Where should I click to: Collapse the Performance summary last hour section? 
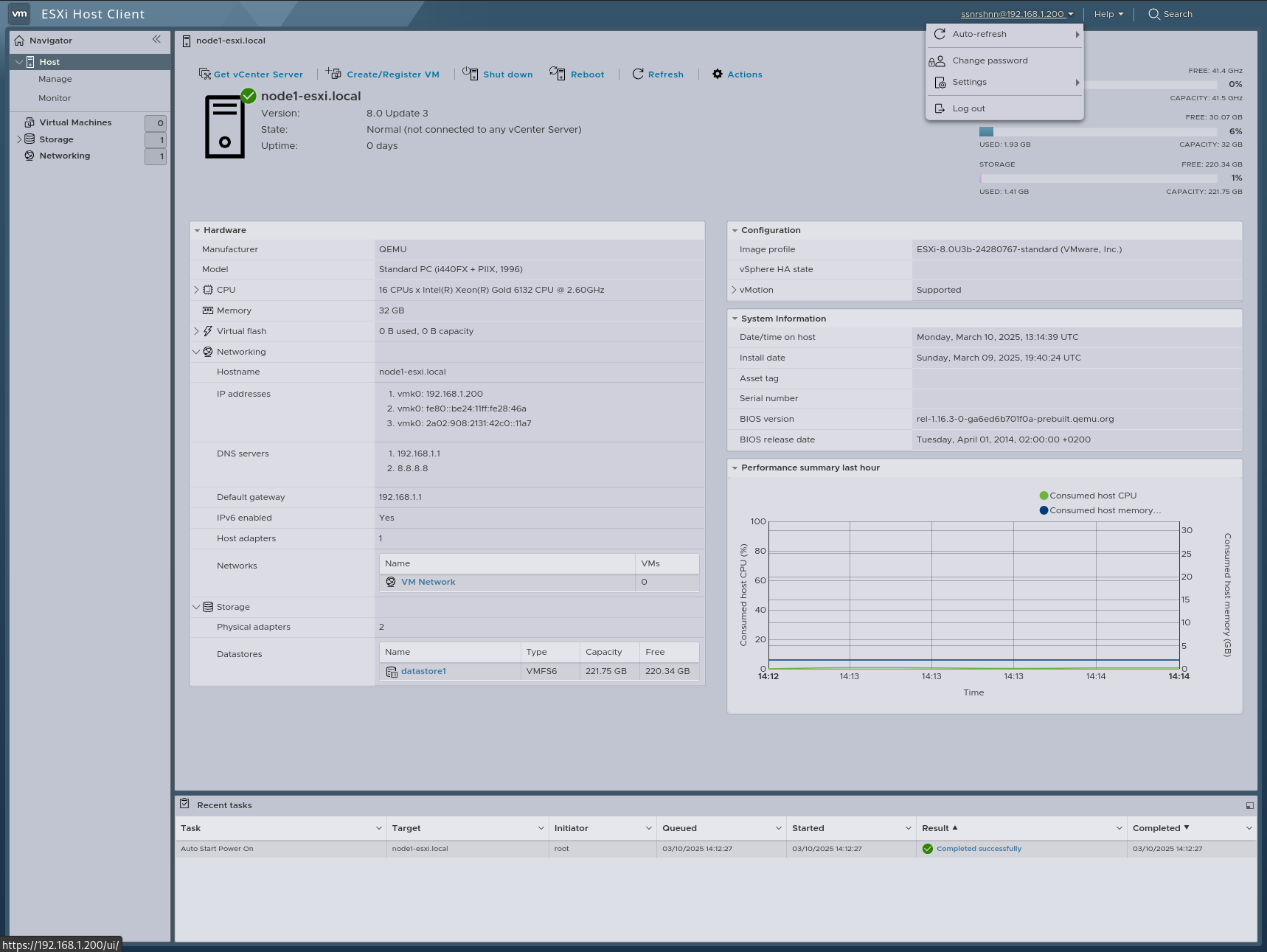735,468
